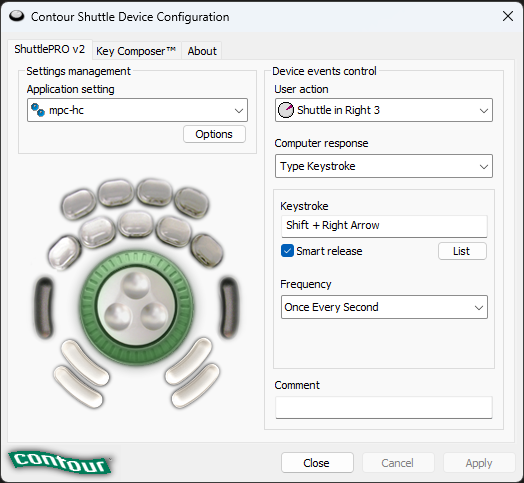
Task: Click the Options button
Action: [214, 134]
